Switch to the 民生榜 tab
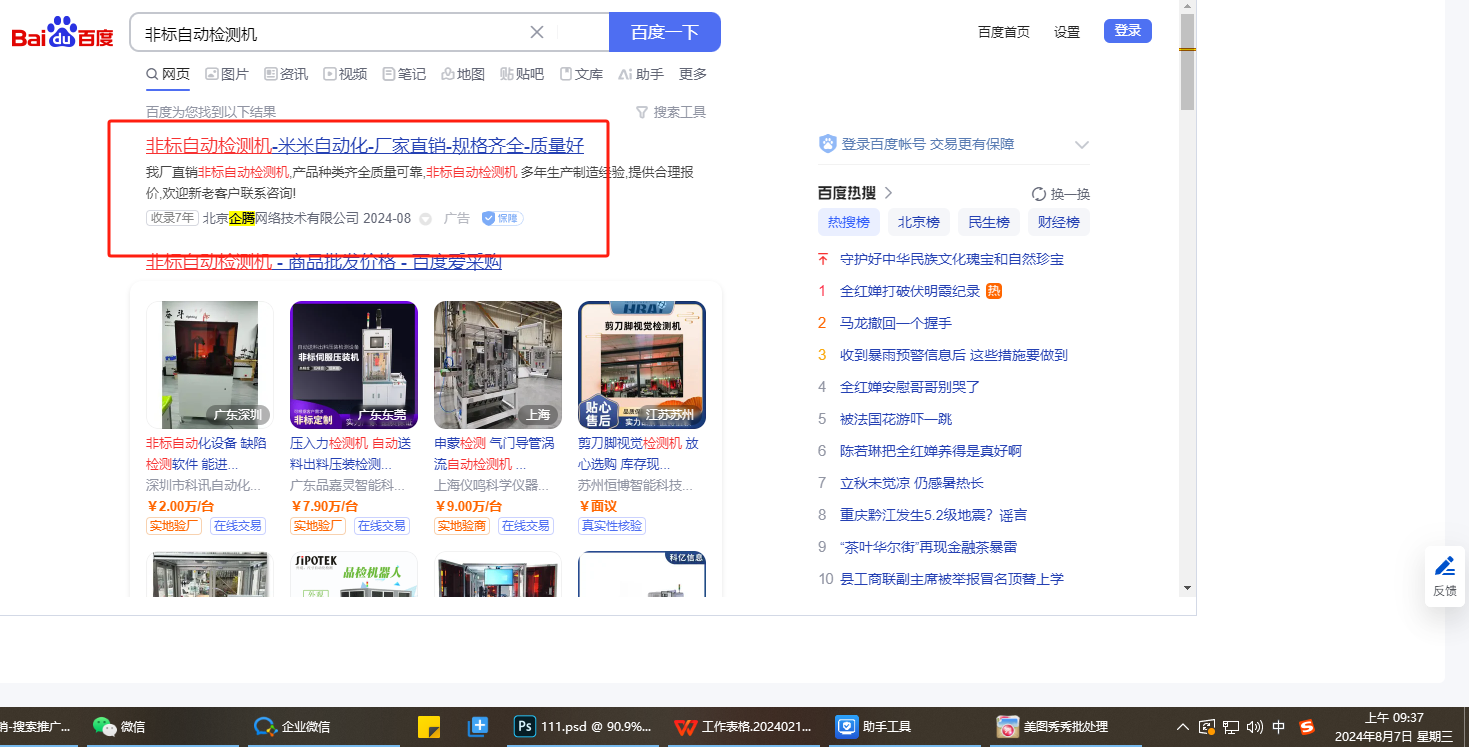The image size is (1469, 747). [988, 222]
